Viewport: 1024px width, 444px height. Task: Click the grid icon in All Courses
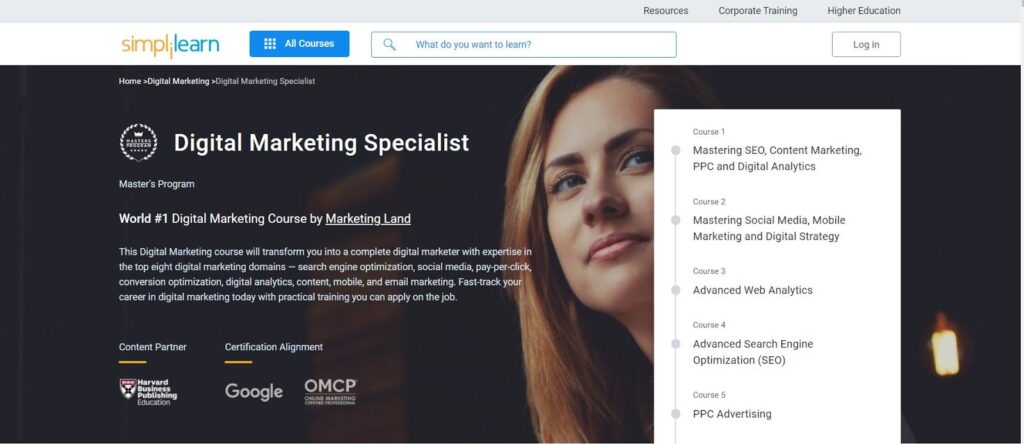[270, 44]
